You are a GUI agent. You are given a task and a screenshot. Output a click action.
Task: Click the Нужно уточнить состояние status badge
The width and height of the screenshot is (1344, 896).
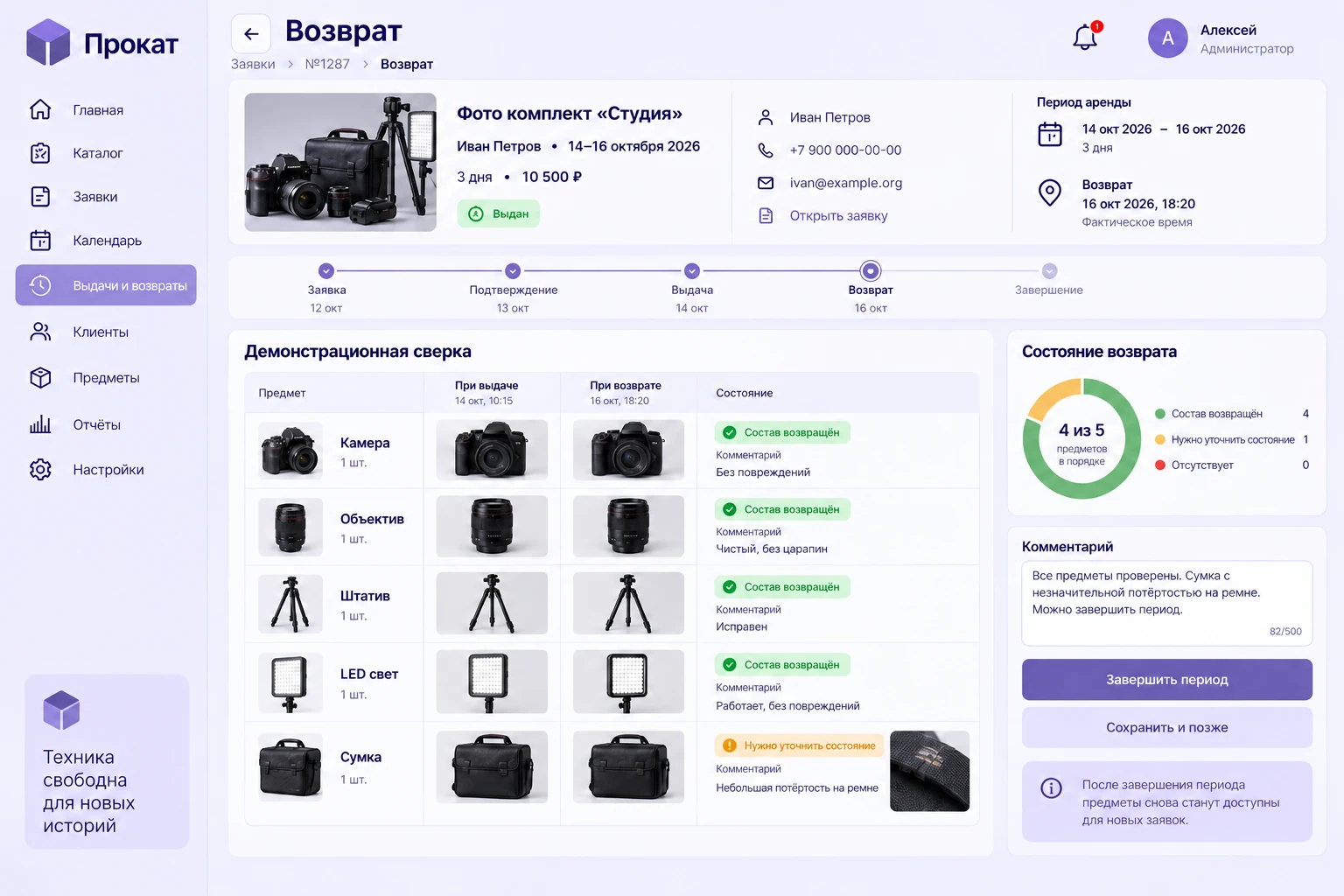click(x=801, y=745)
